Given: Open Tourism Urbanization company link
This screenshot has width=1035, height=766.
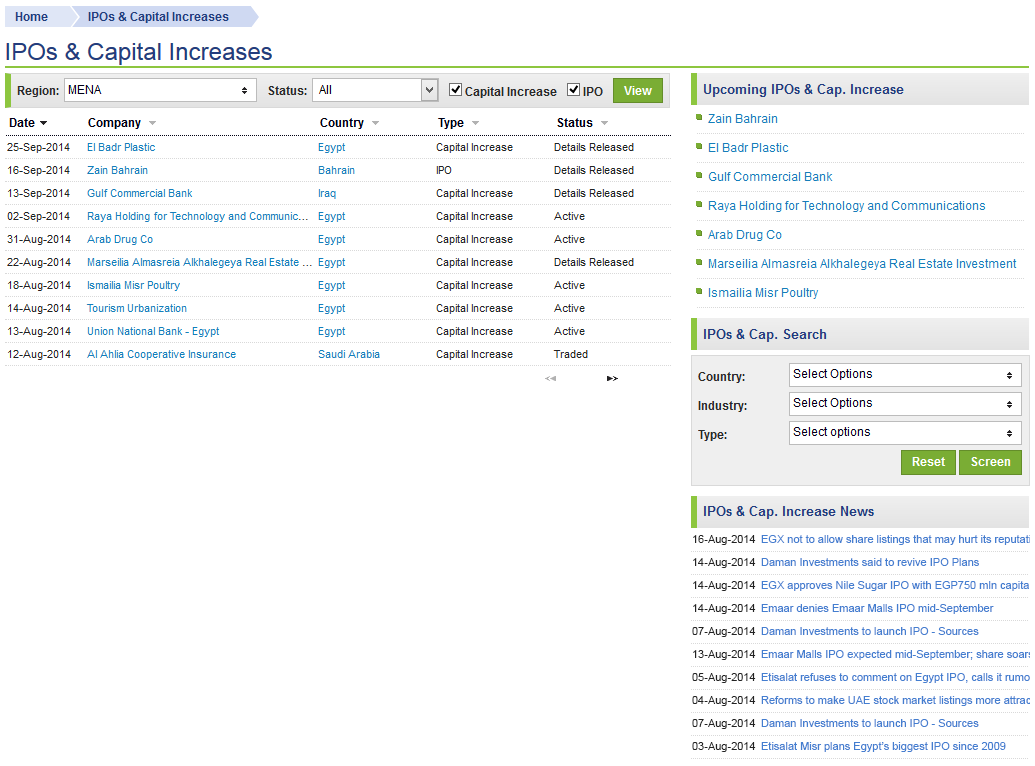Looking at the screenshot, I should tap(137, 308).
